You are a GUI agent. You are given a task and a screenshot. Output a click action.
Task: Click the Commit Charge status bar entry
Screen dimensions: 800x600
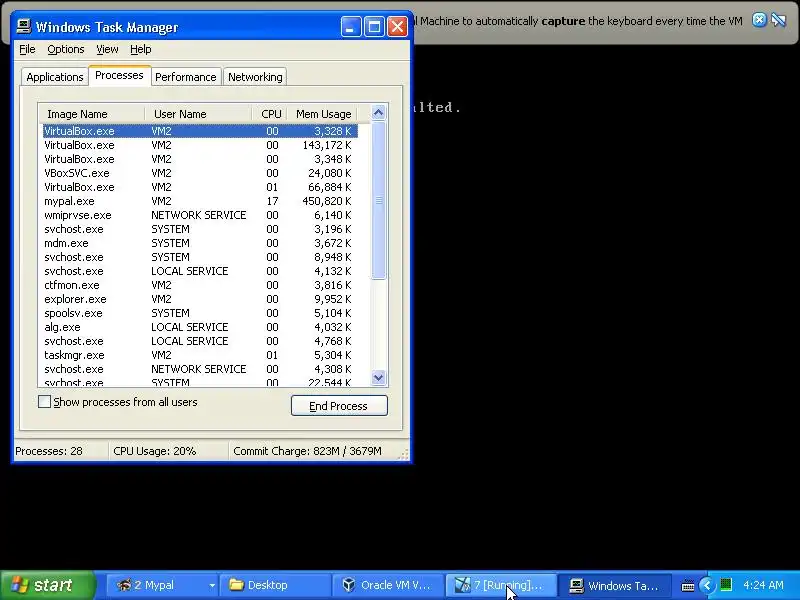(x=308, y=451)
